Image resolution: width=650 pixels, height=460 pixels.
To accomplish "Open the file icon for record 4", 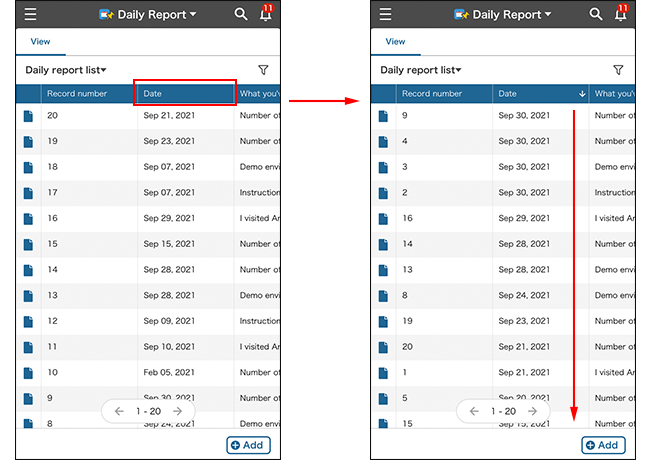I will point(383,141).
